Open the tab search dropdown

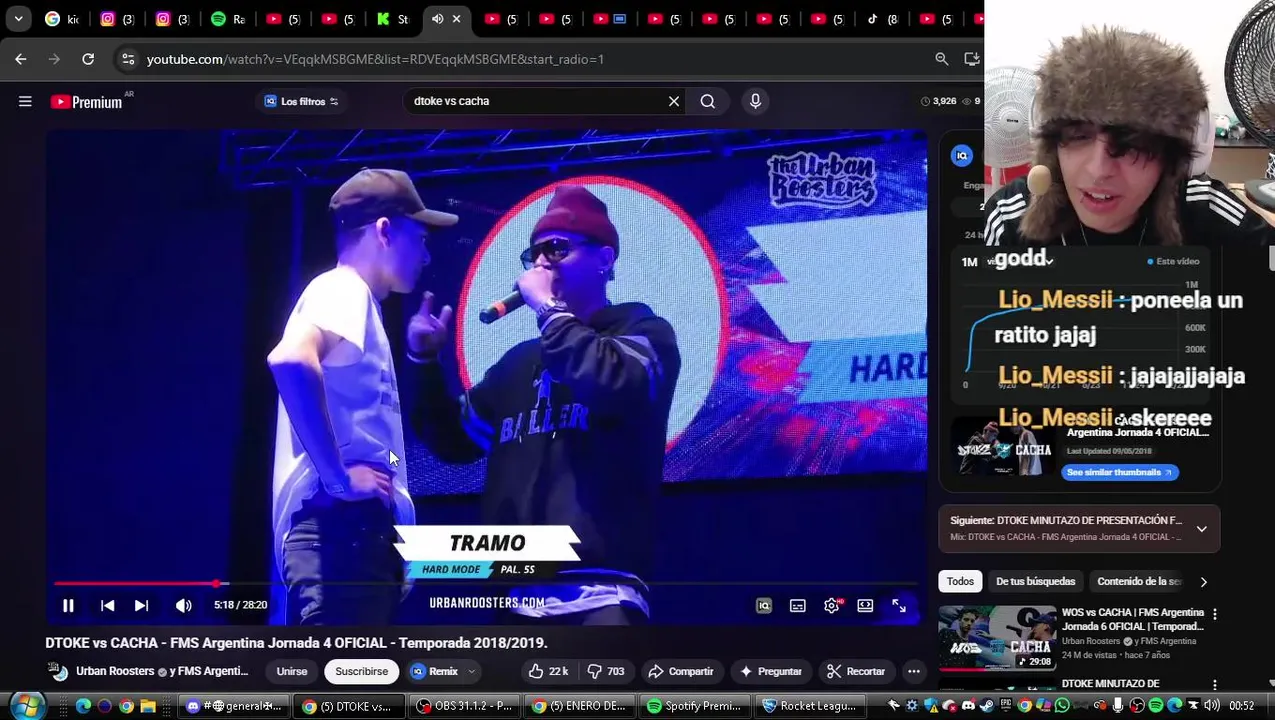[x=18, y=19]
